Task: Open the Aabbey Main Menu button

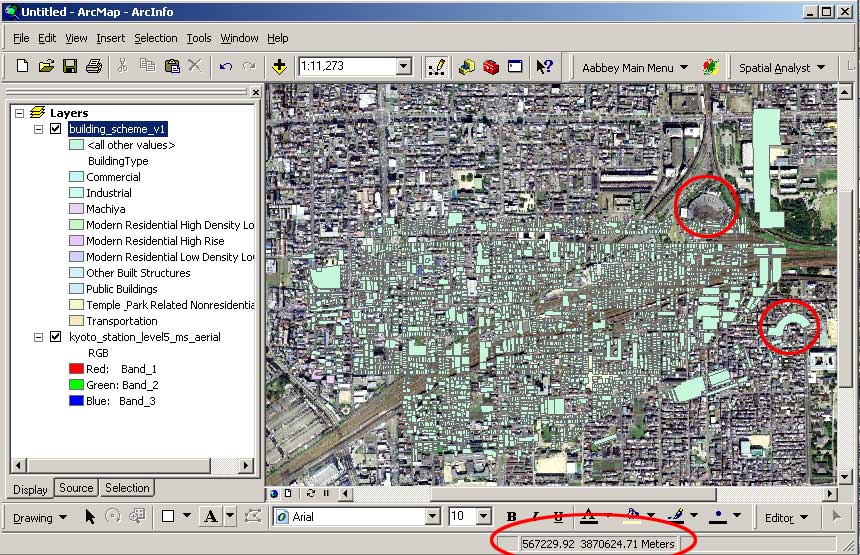Action: coord(635,68)
